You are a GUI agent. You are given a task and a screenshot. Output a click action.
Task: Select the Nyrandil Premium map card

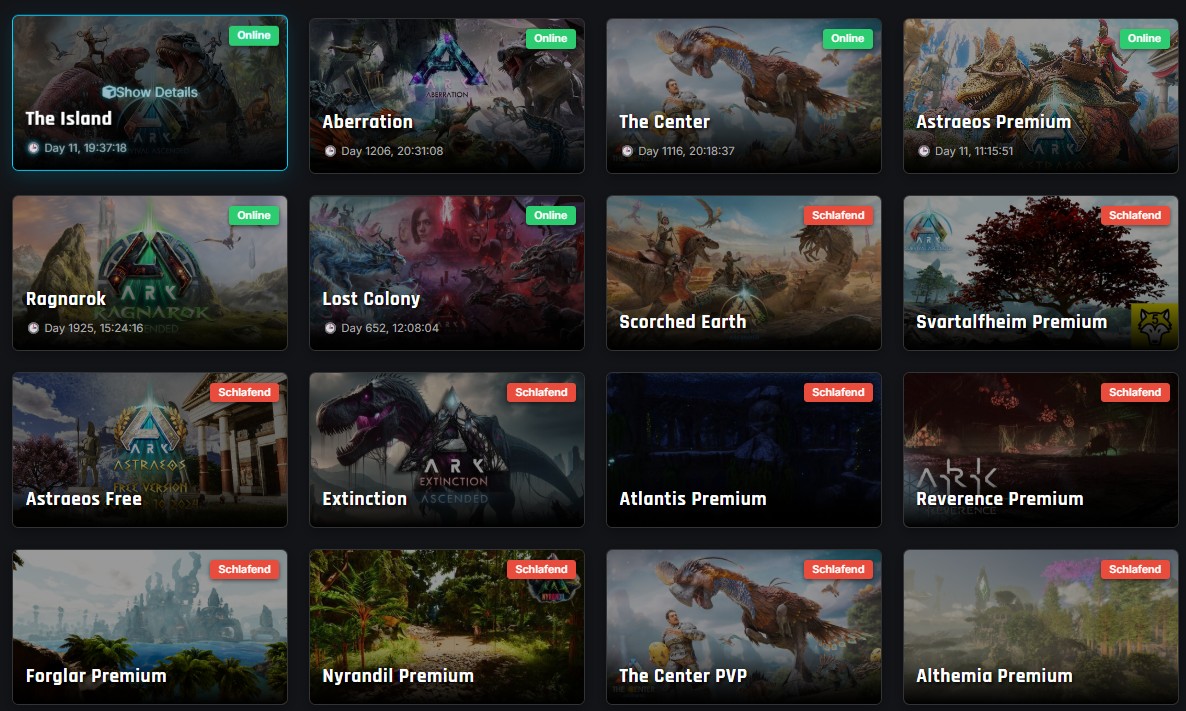[446, 626]
